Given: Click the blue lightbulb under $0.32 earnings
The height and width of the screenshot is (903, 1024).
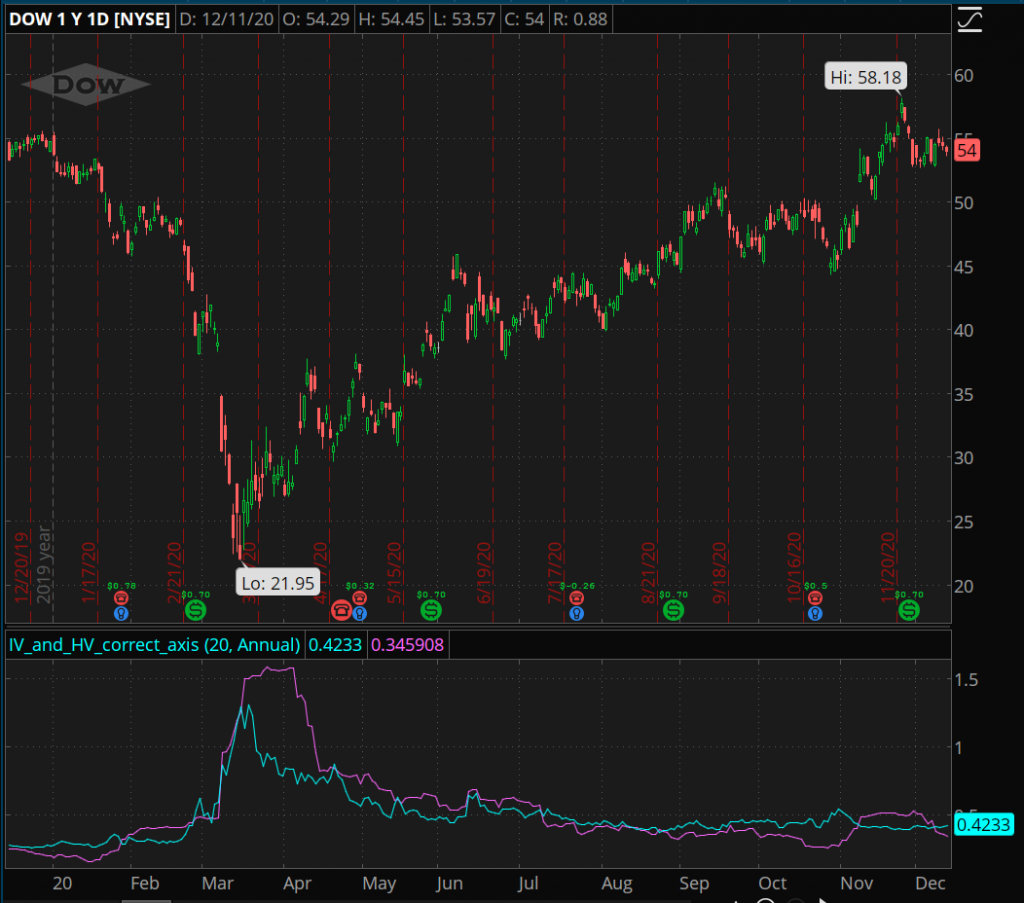Looking at the screenshot, I should [360, 614].
